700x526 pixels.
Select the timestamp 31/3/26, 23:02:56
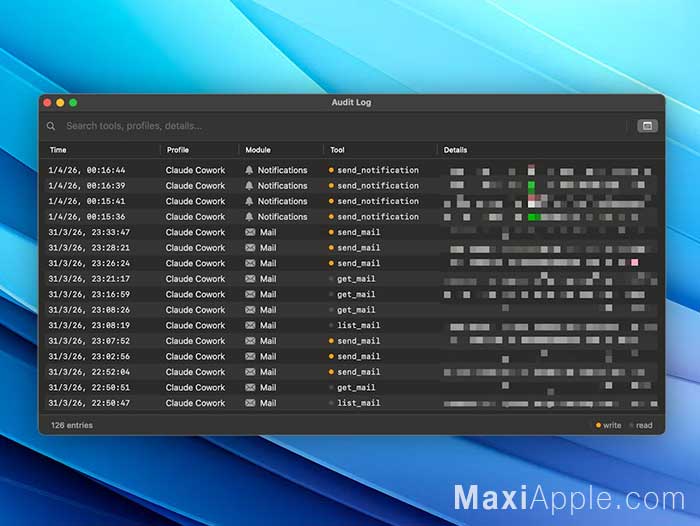89,356
